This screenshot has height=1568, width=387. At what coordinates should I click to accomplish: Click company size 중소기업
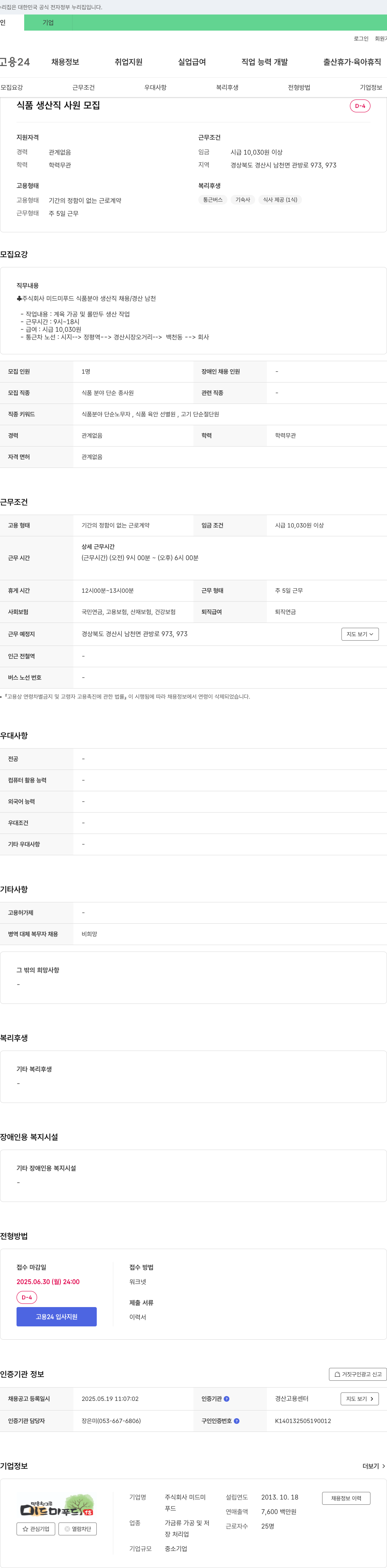tap(176, 1549)
